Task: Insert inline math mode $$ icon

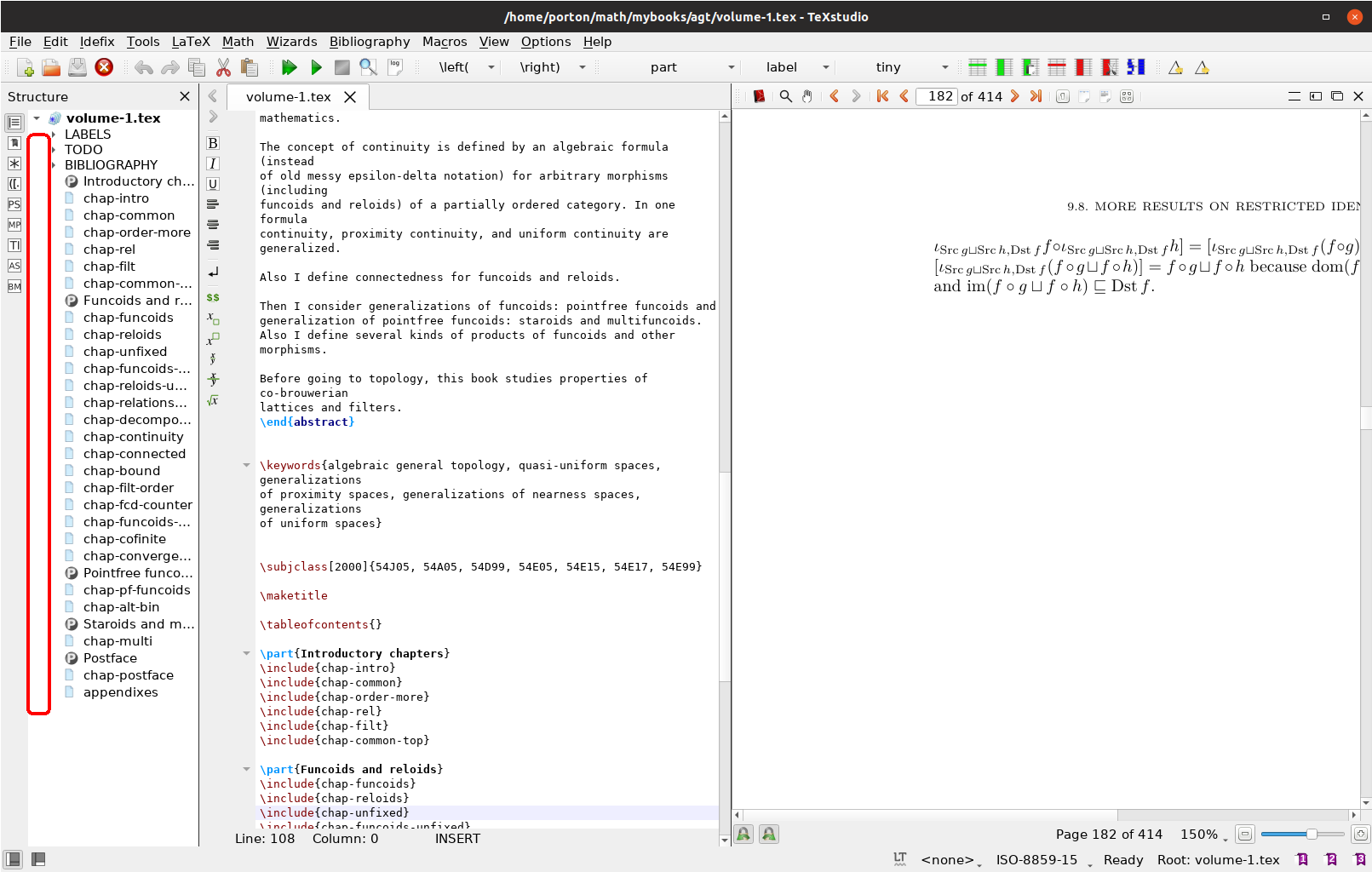Action: [x=213, y=297]
